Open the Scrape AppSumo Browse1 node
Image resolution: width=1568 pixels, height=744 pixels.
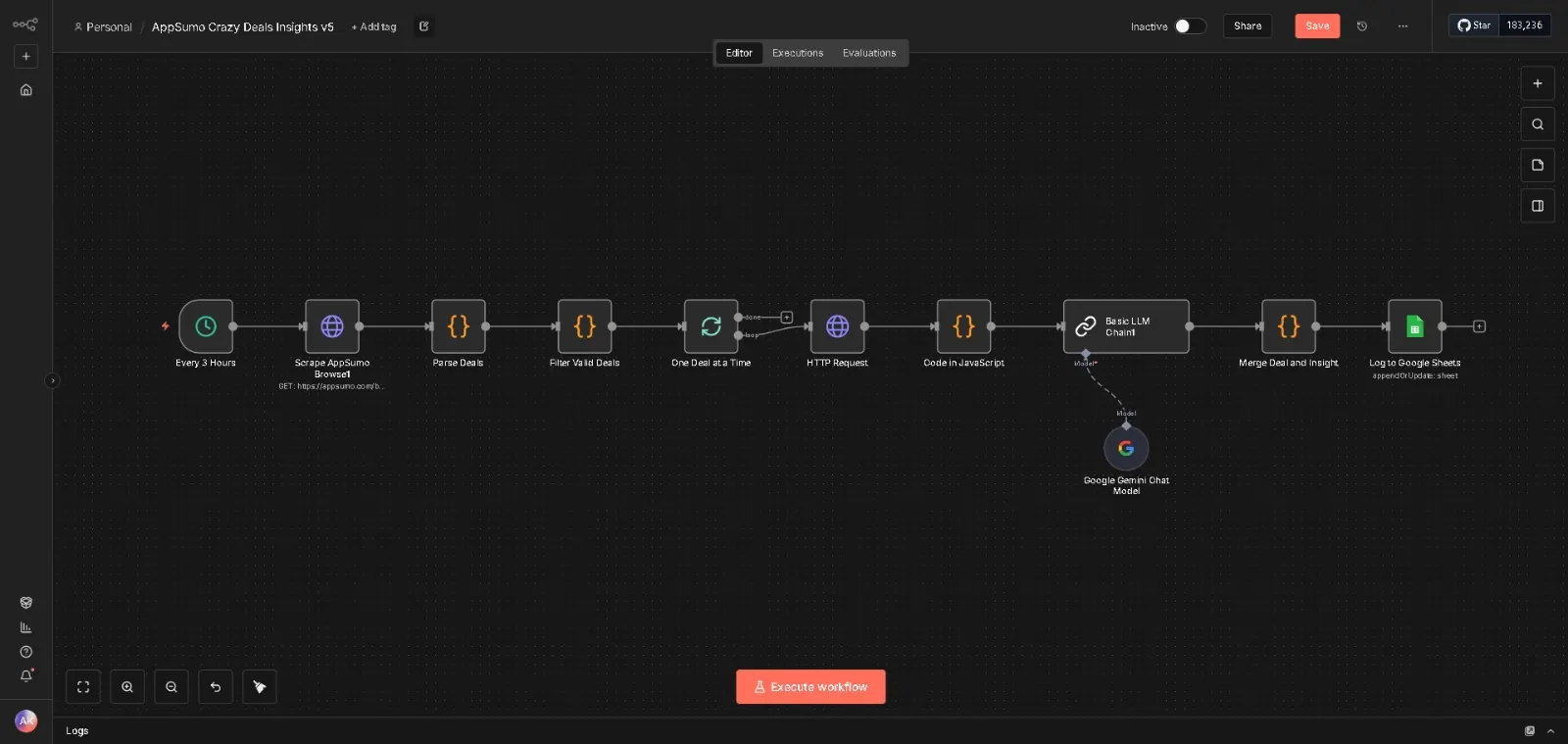click(x=332, y=326)
